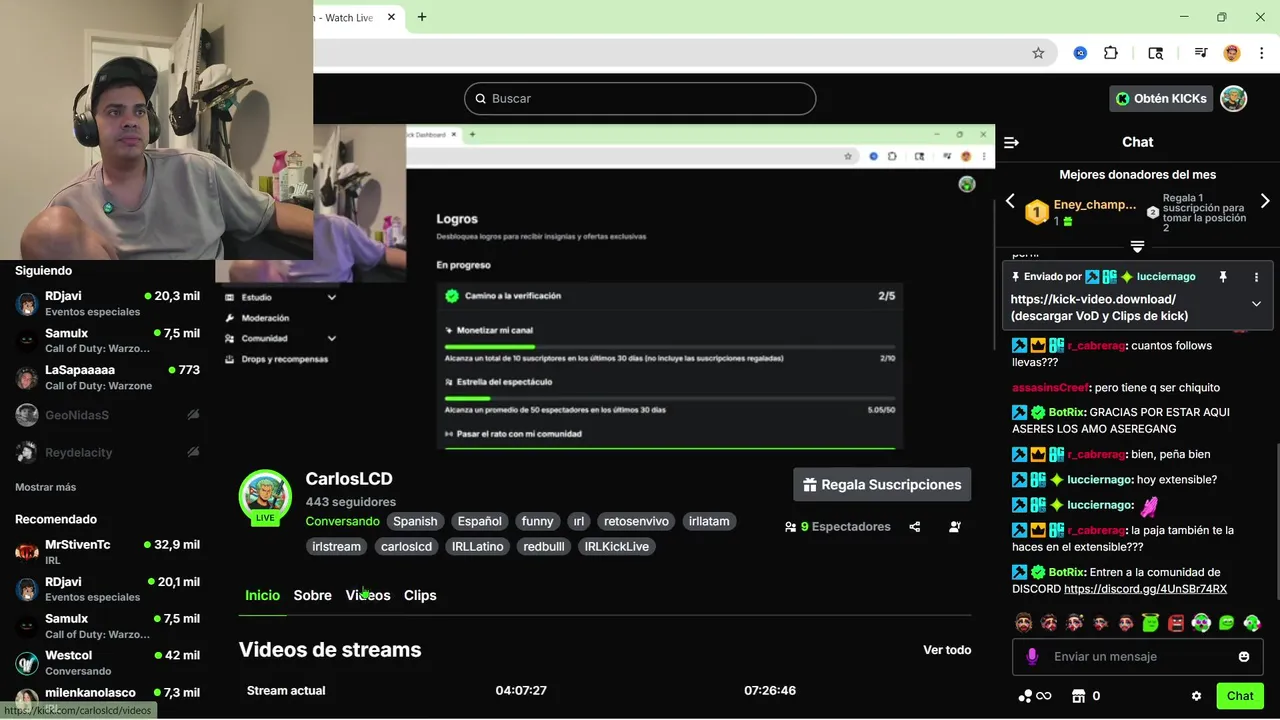This screenshot has width=1280, height=720.
Task: Switch to the Videos tab
Action: pos(368,595)
